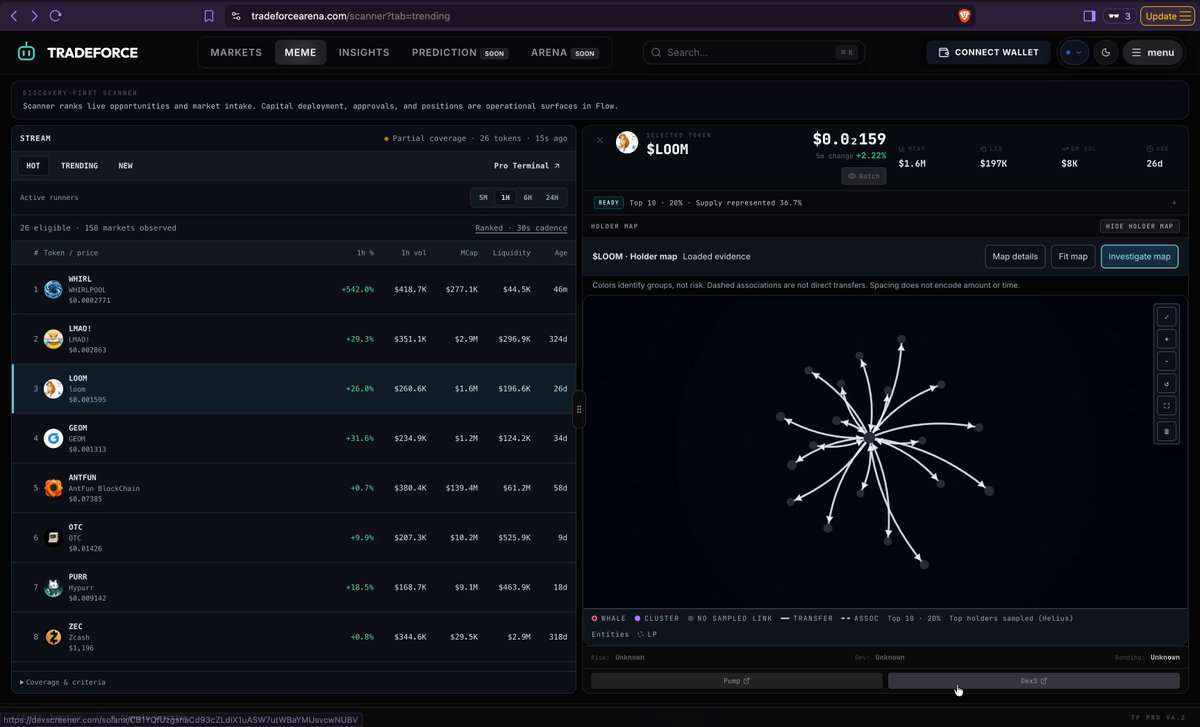Click the expand arrow icon on map toolbar
This screenshot has width=1200, height=727.
click(1166, 316)
